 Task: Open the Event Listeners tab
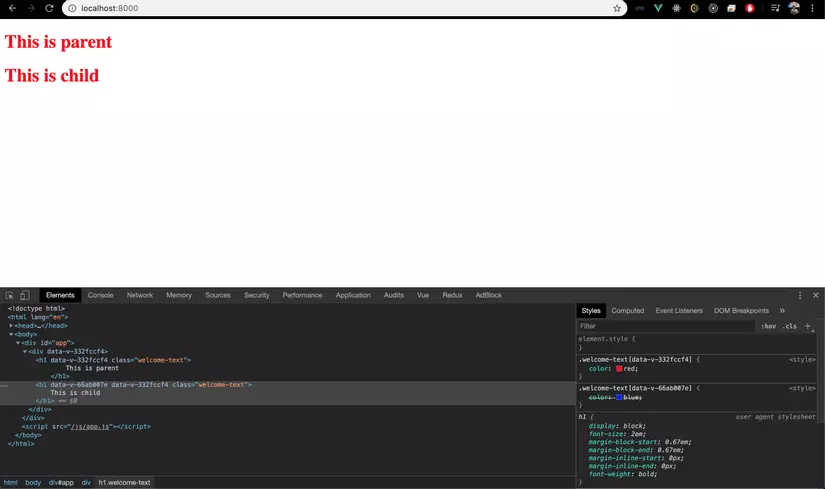pos(679,311)
